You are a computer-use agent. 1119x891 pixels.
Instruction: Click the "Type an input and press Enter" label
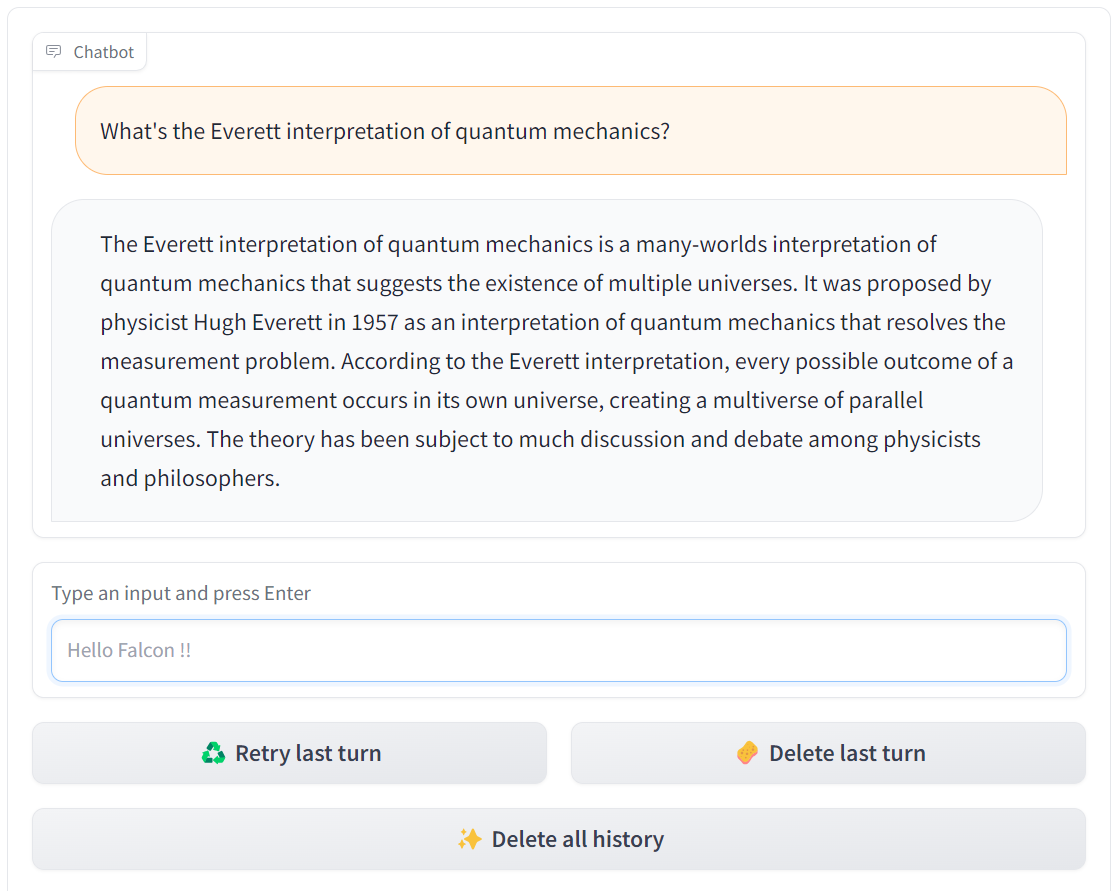click(x=181, y=593)
